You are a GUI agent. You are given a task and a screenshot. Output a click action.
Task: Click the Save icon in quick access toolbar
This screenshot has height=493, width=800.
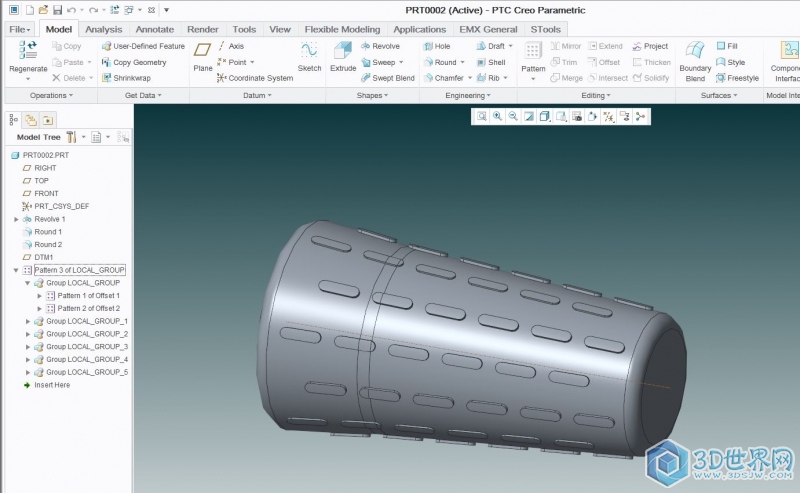point(57,9)
